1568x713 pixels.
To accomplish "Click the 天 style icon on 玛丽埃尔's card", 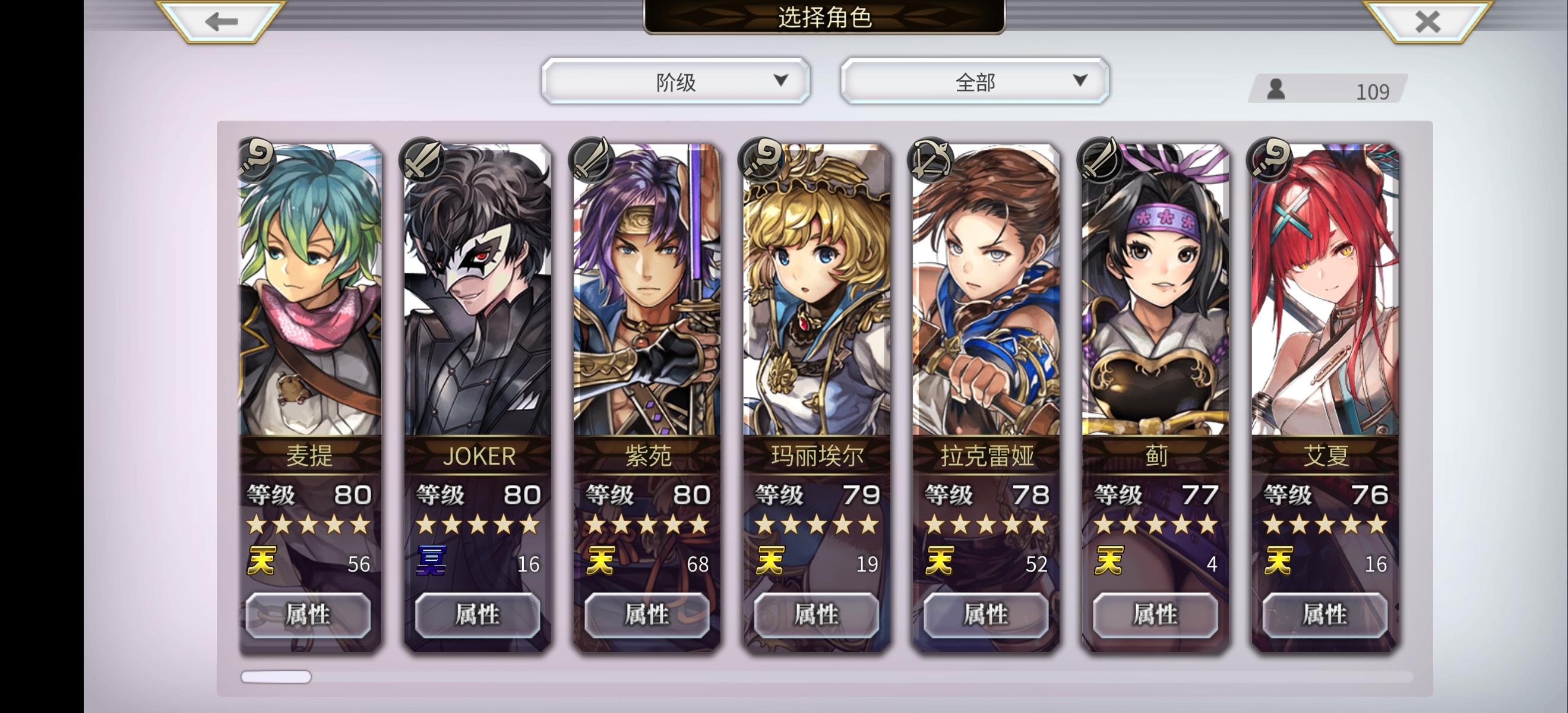I will 770,561.
